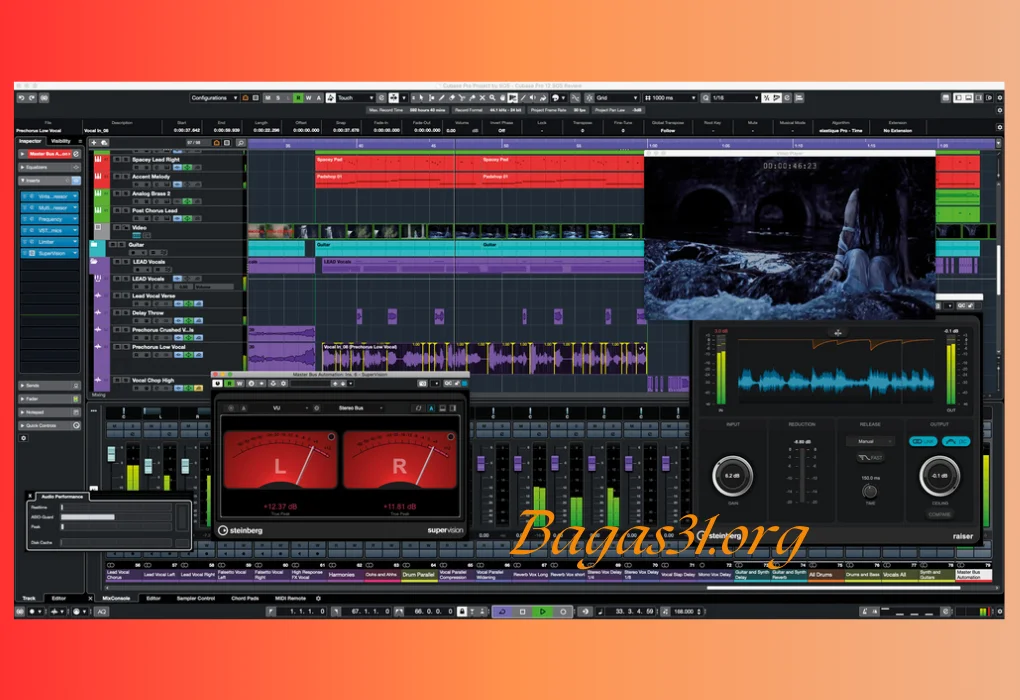Open the Configurations dropdown
1020x700 pixels.
(x=214, y=98)
